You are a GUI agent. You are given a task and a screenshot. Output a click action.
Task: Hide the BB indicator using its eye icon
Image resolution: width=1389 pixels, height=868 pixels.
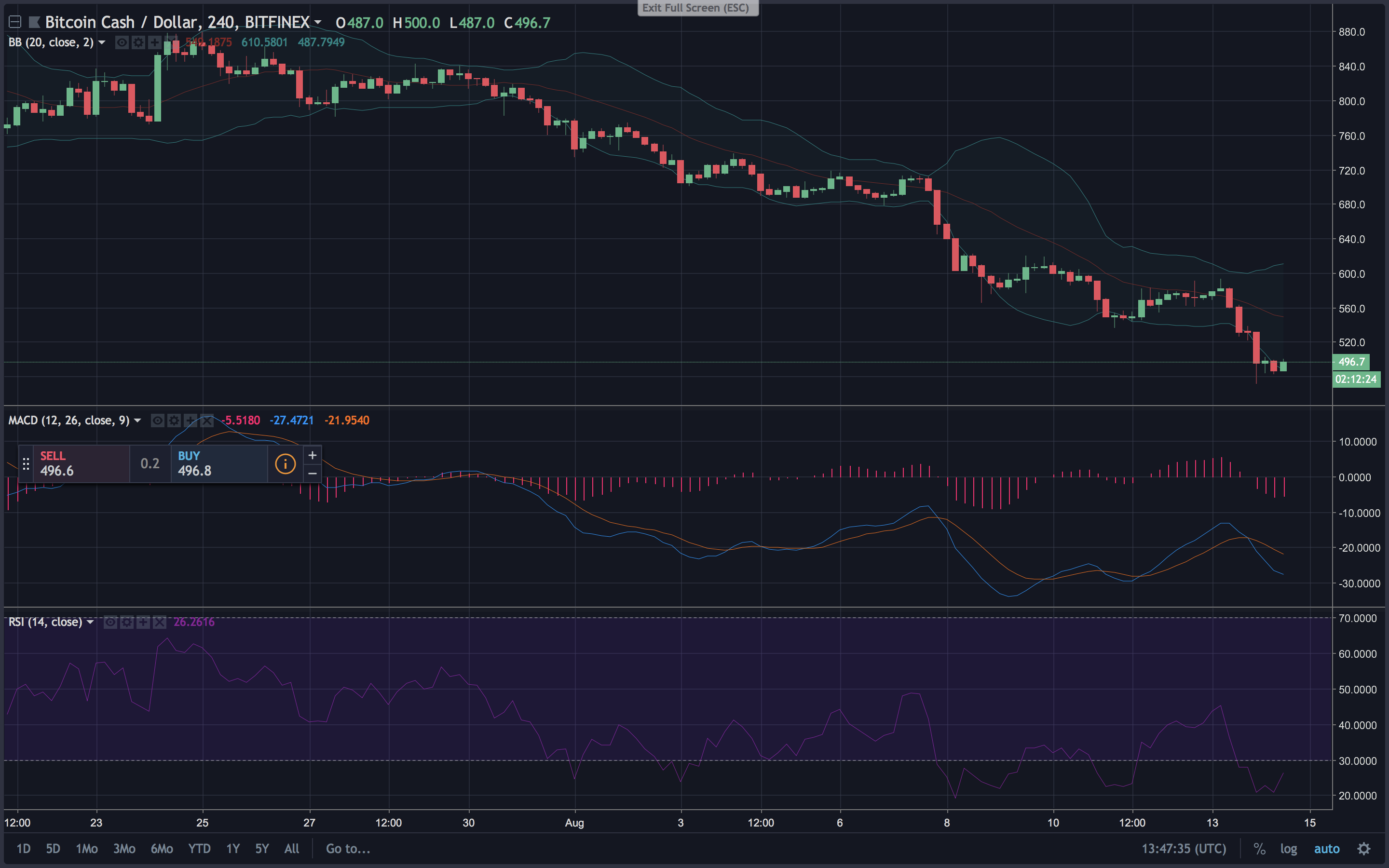click(x=122, y=42)
